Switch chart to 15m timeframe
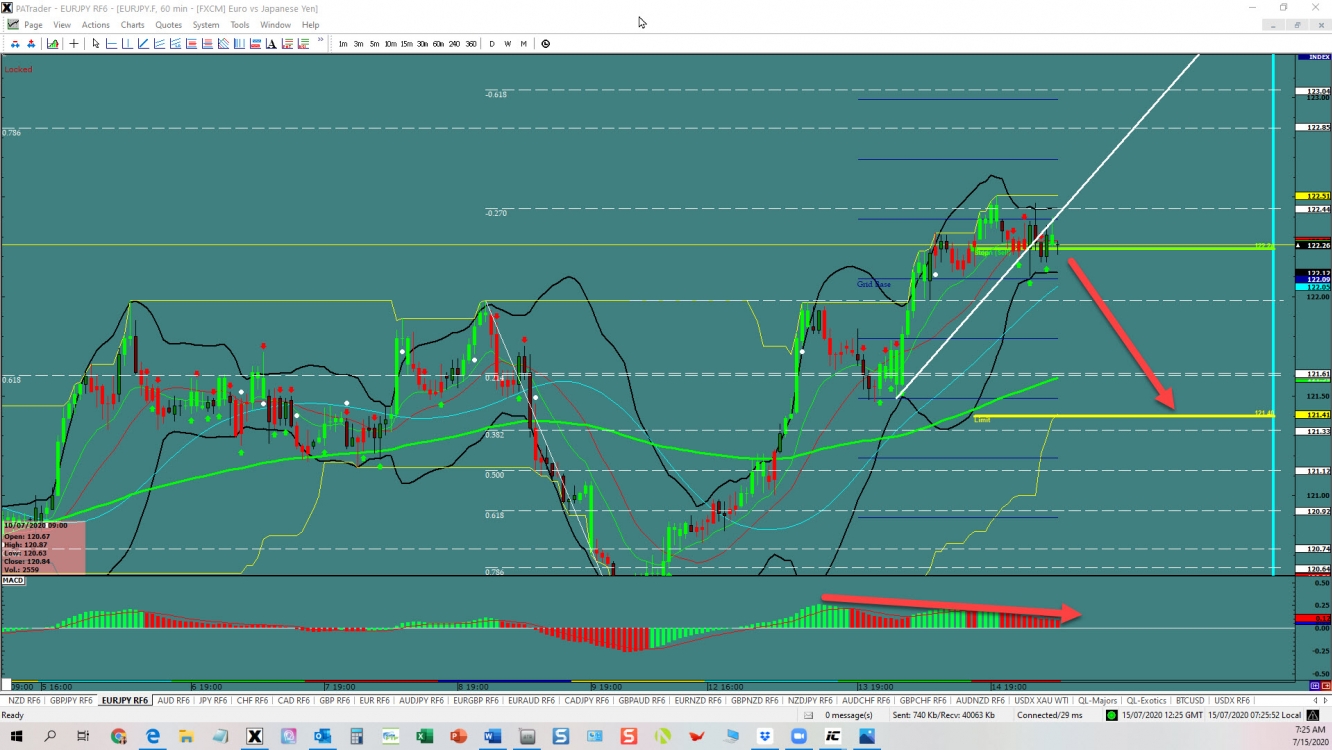The image size is (1332, 750). click(x=406, y=44)
